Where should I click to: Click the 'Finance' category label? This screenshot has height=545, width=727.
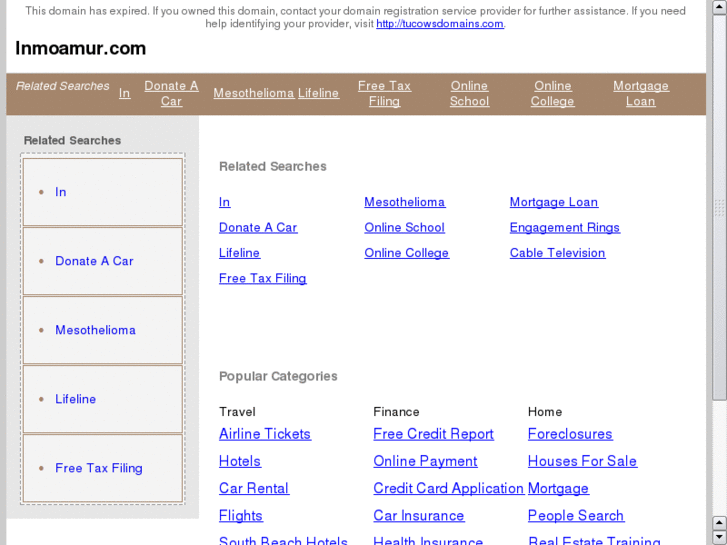[x=396, y=412]
